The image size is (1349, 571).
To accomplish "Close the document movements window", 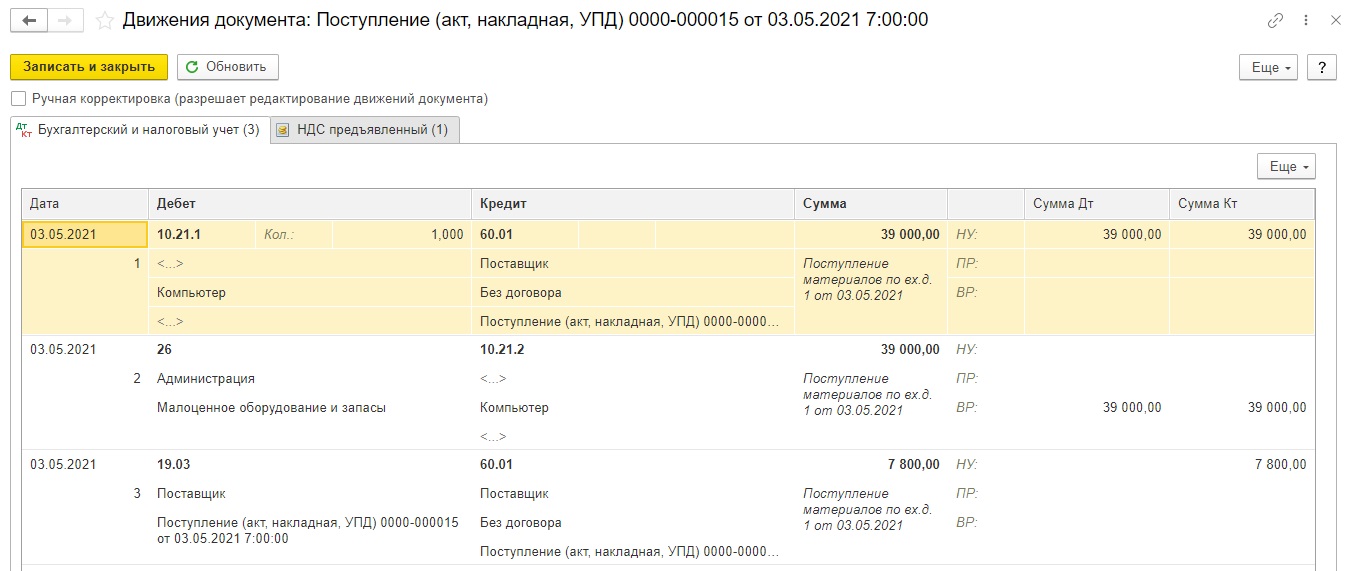I will 1333,20.
